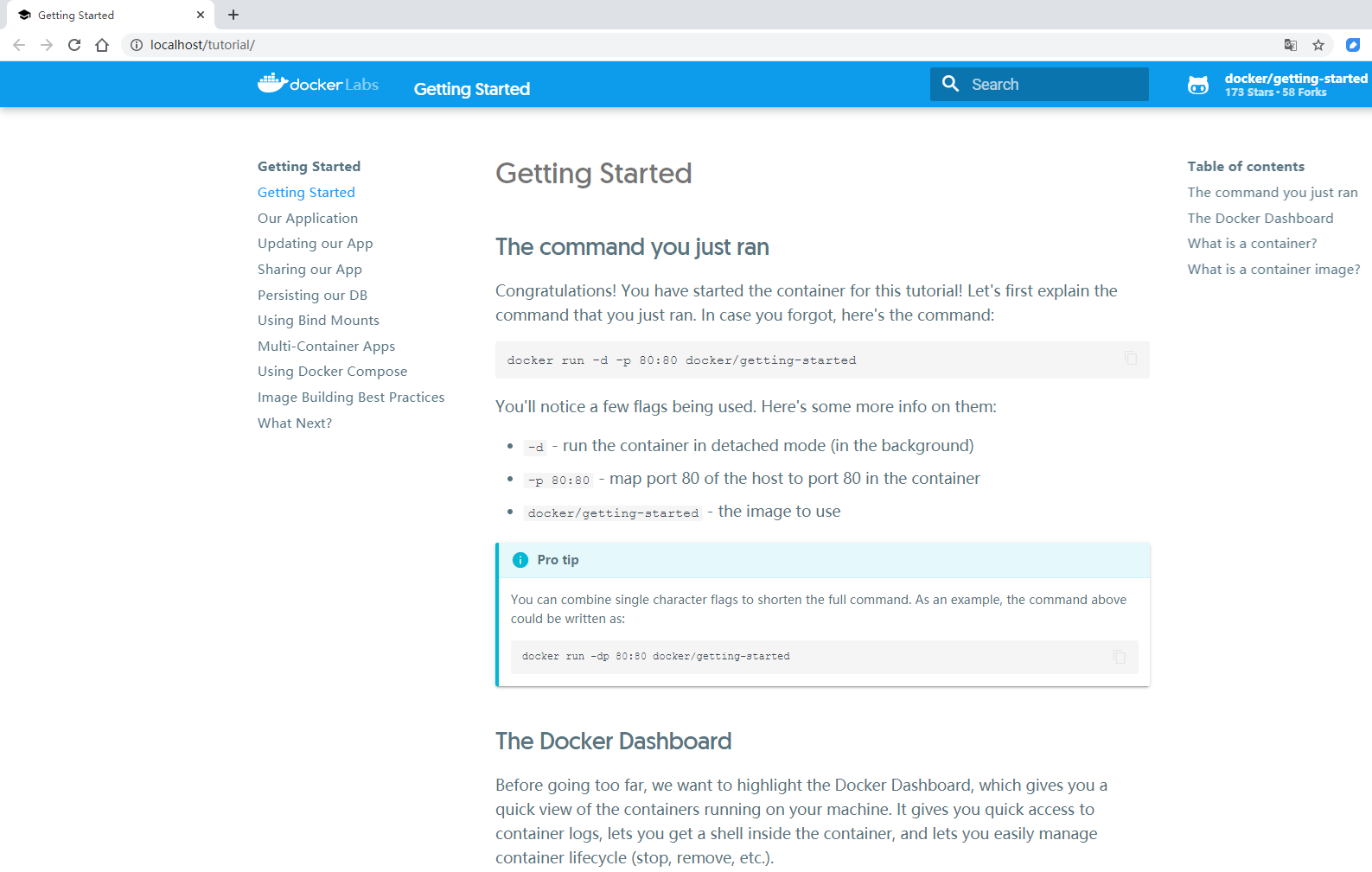Screen dimensions: 1372x872
Task: Open the translate page icon
Action: [1291, 45]
